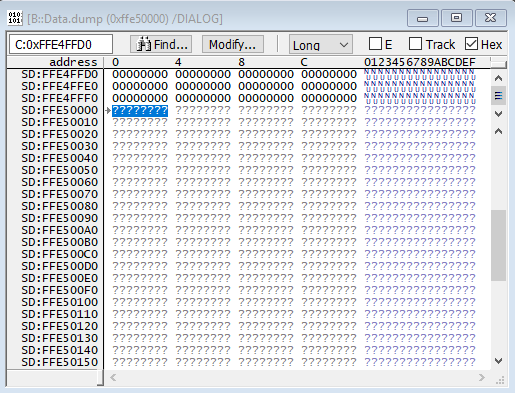Select address row SD:FFE4FFE0
This screenshot has height=393, width=515.
click(x=60, y=86)
